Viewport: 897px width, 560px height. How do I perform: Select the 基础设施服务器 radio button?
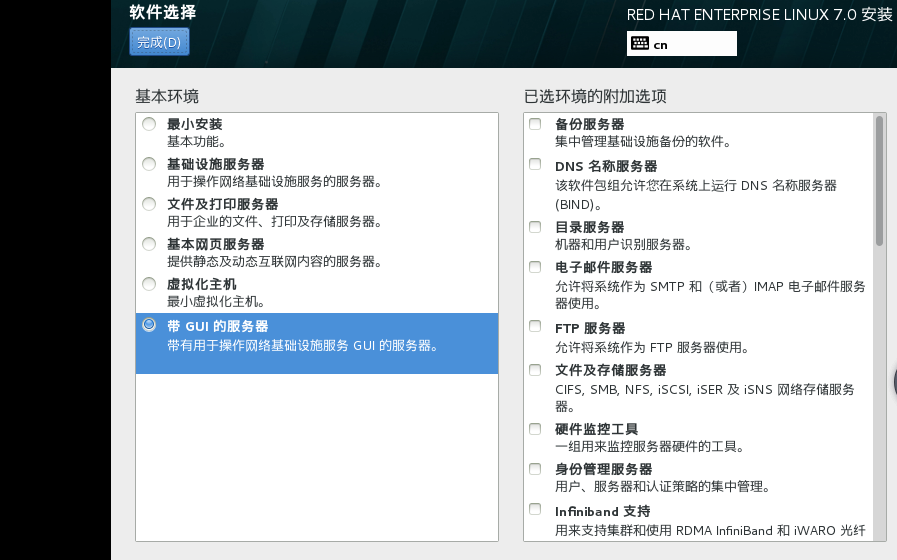click(x=149, y=164)
